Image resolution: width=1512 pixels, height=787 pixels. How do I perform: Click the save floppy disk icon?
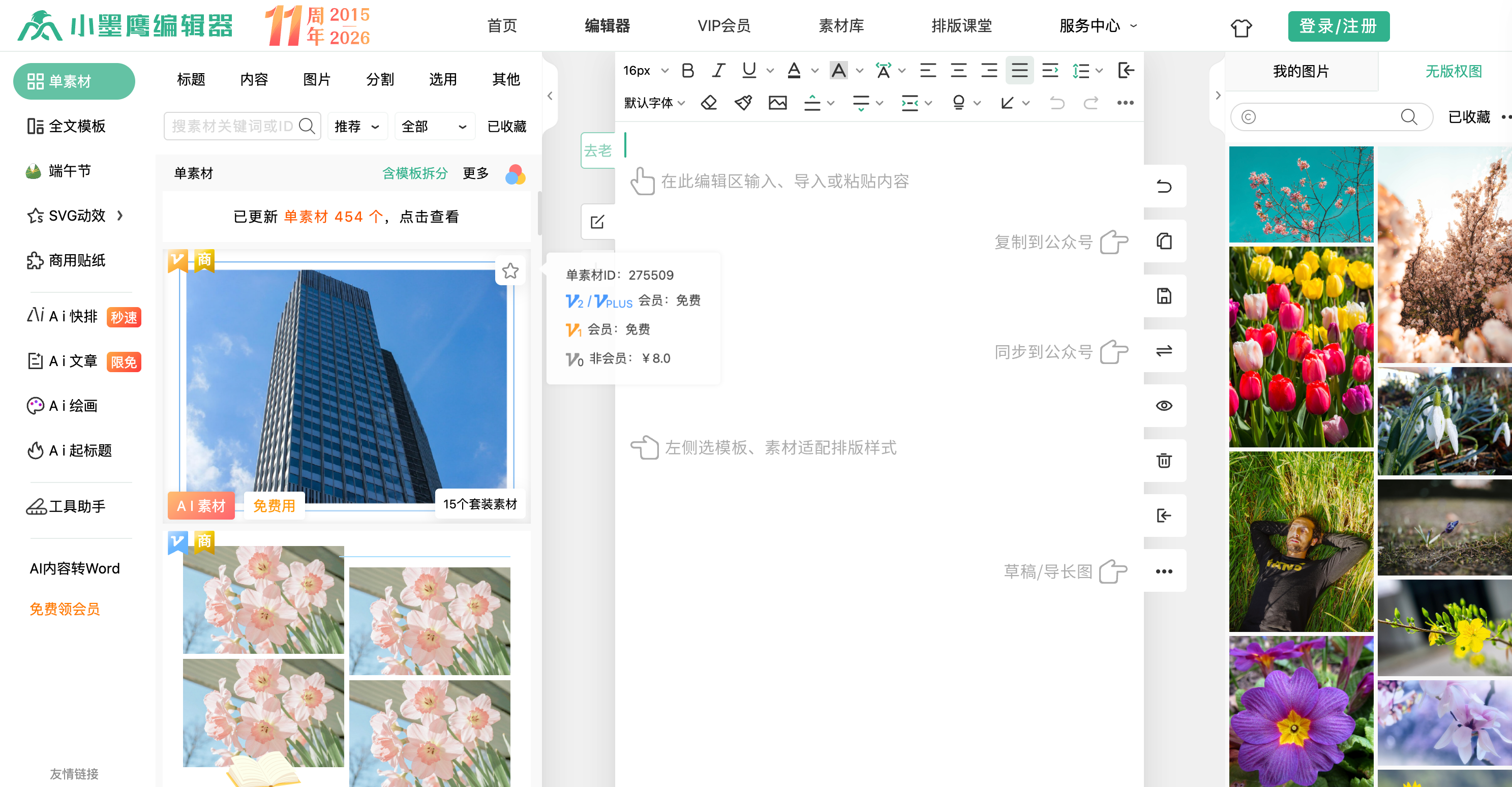1164,296
